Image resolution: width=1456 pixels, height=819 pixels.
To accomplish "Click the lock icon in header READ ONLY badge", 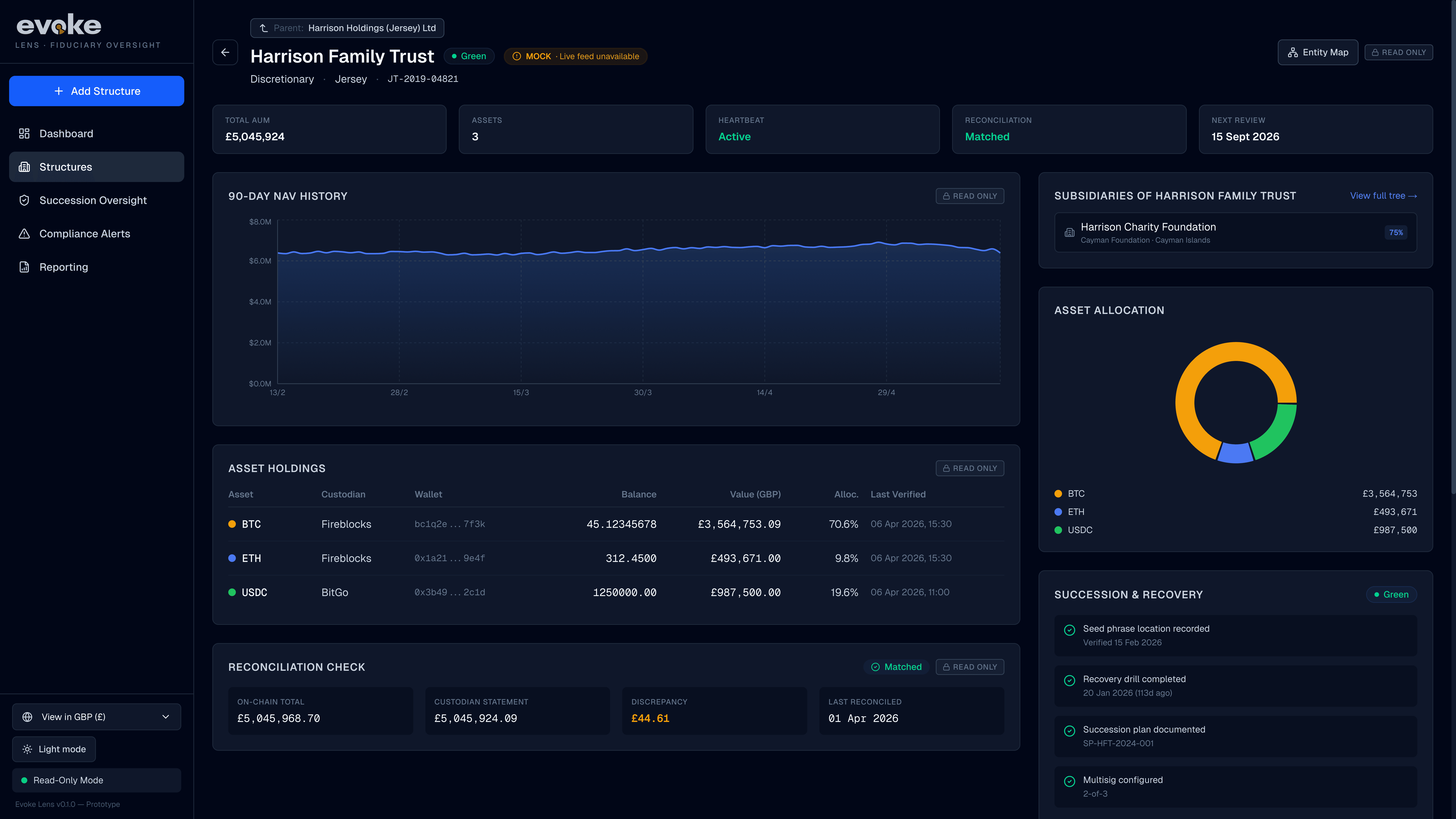I will (x=1375, y=53).
